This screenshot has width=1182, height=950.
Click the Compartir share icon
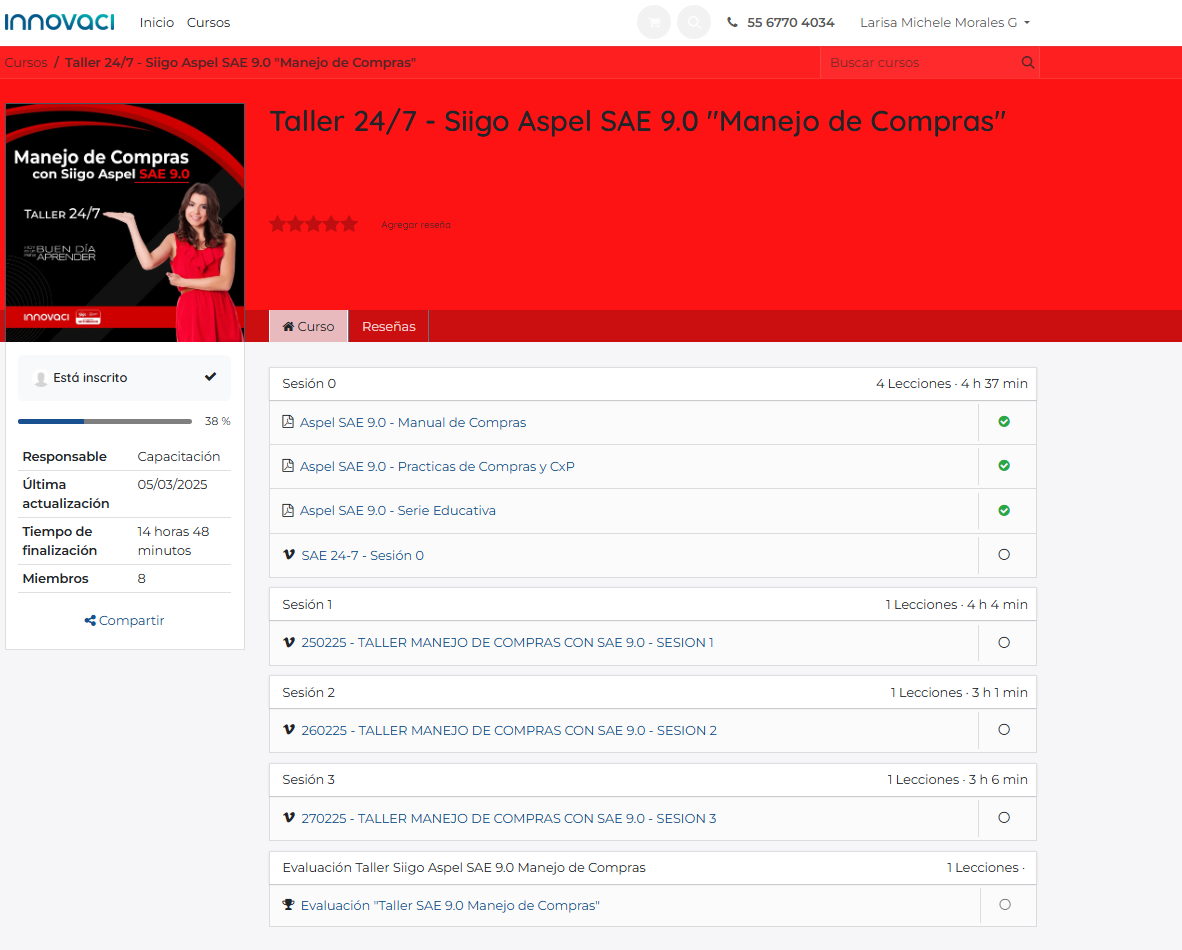pyautogui.click(x=90, y=621)
